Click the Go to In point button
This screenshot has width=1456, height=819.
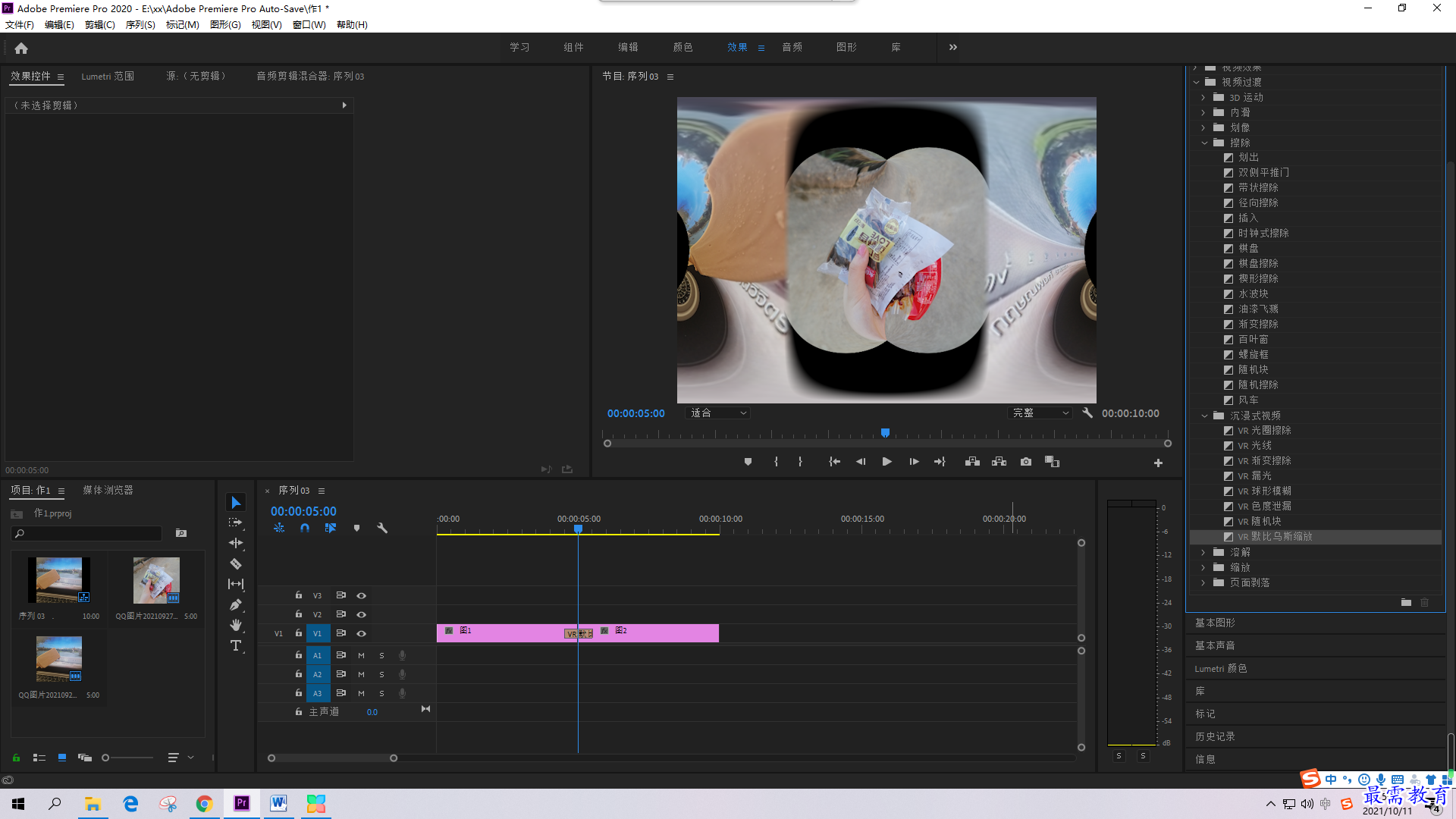coord(834,462)
